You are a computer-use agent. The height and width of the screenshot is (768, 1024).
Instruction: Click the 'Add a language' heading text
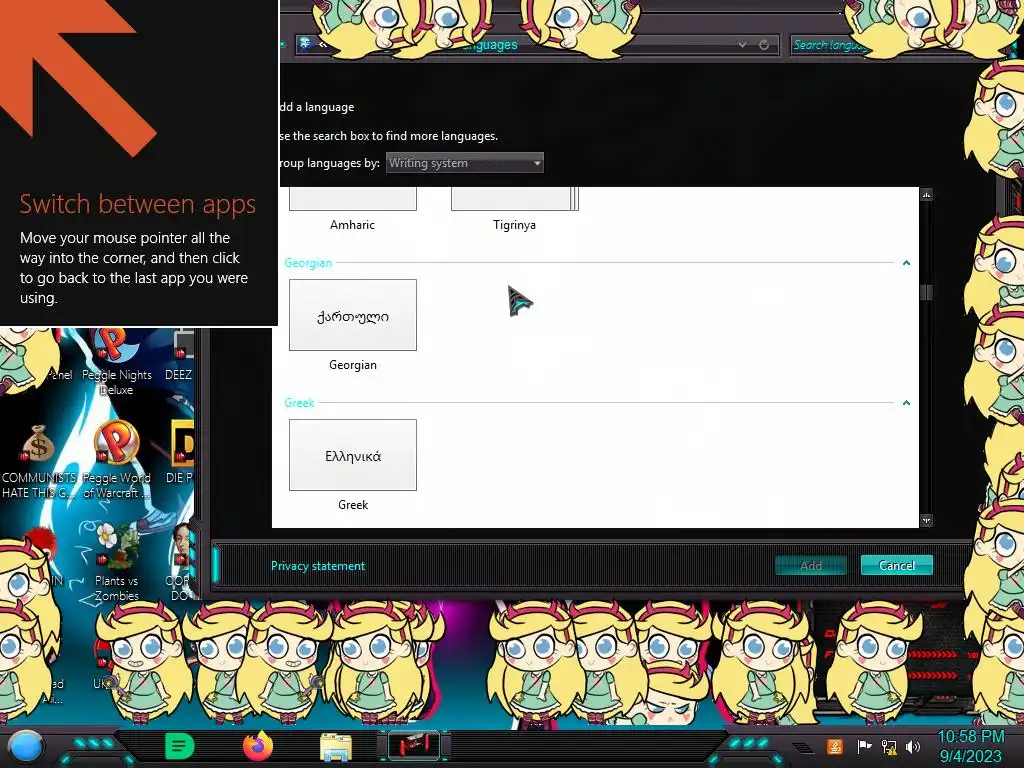point(317,107)
